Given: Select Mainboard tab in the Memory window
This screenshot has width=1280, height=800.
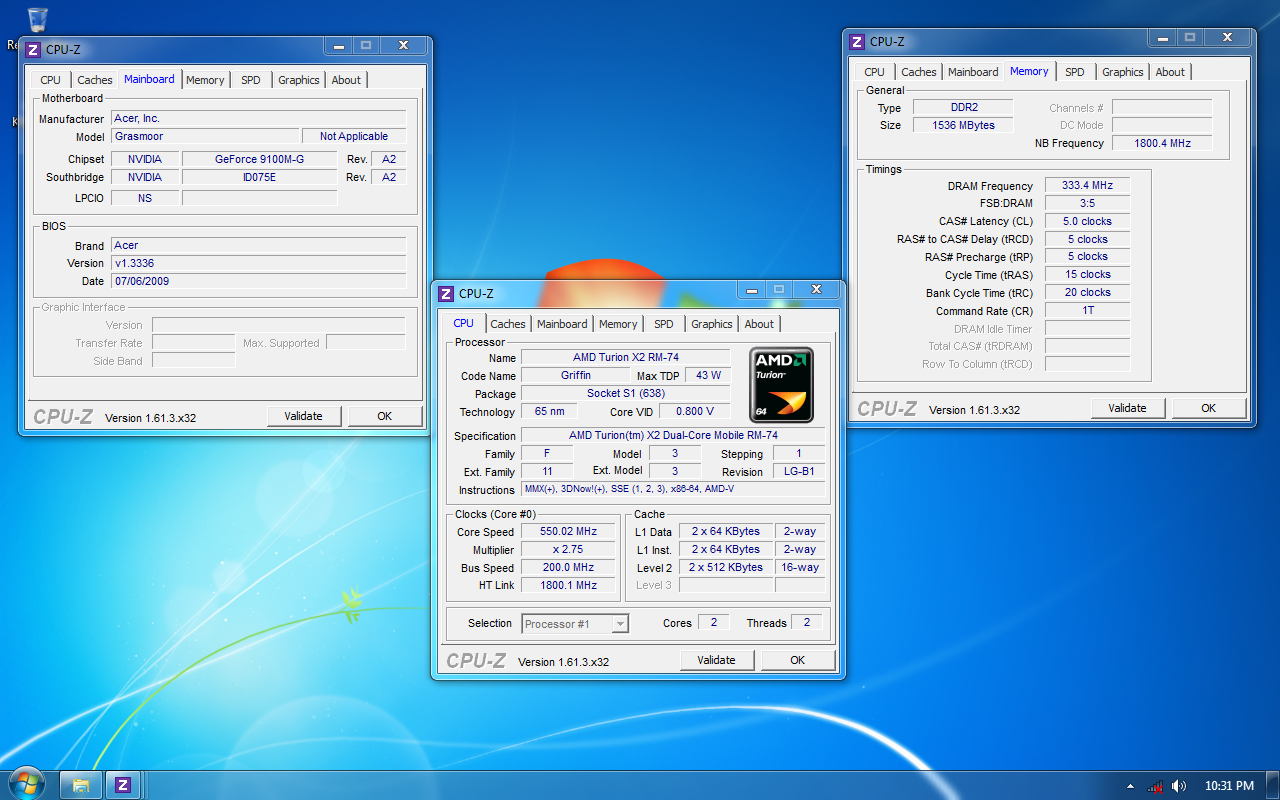Looking at the screenshot, I should (x=973, y=72).
